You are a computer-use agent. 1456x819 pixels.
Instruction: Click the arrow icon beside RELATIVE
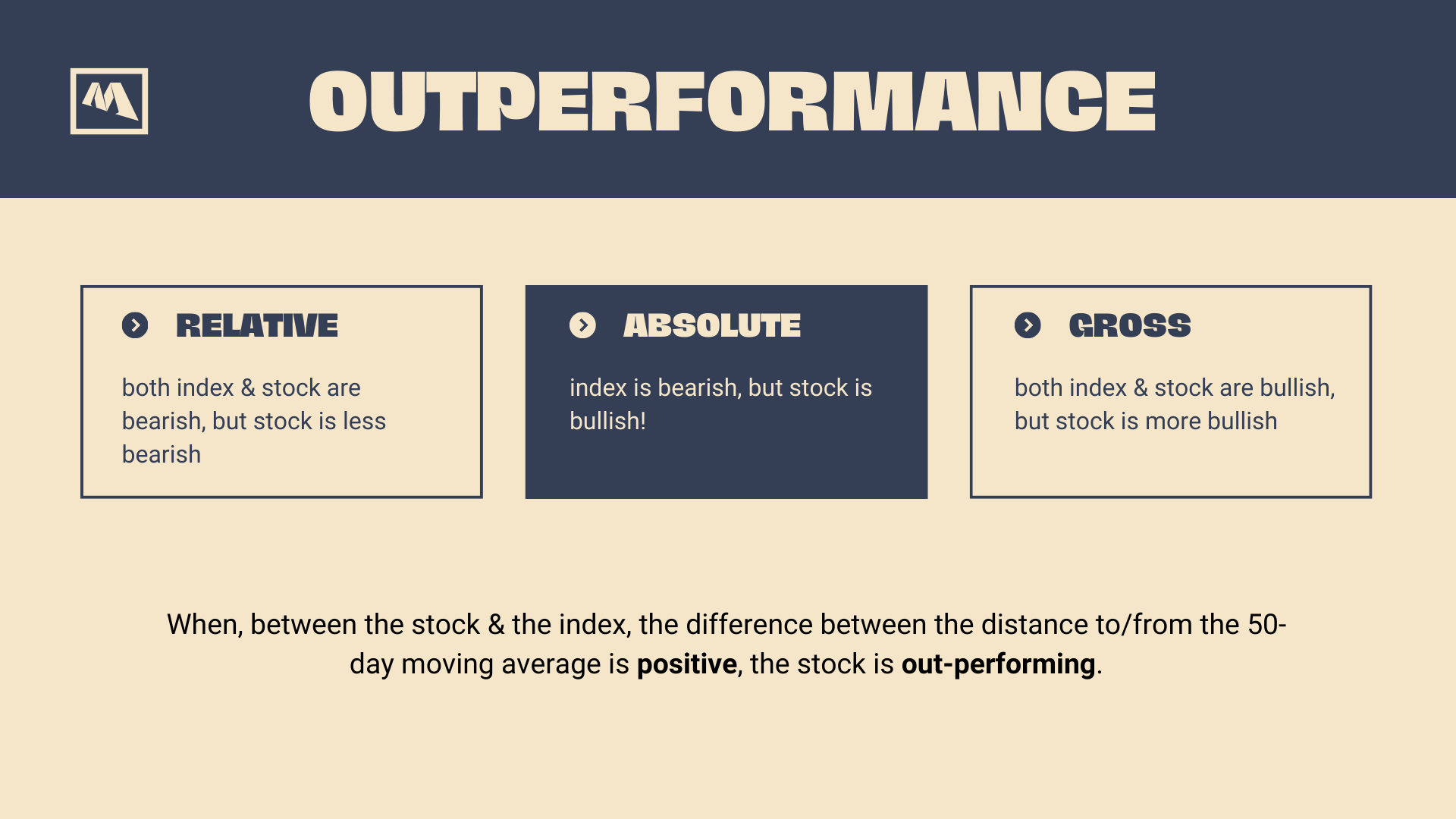[135, 325]
